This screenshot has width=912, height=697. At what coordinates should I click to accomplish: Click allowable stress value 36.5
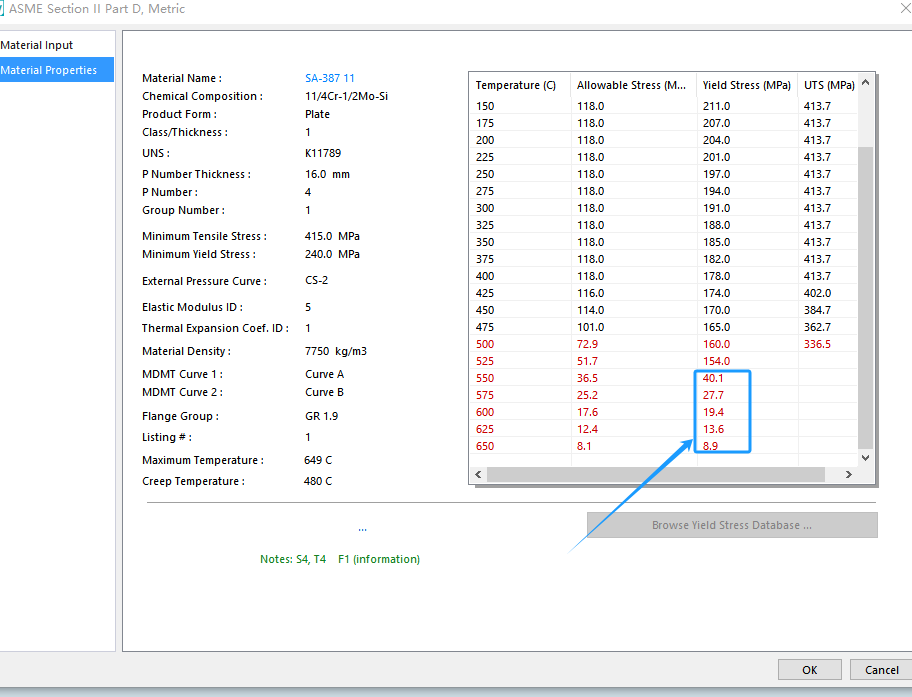click(587, 378)
